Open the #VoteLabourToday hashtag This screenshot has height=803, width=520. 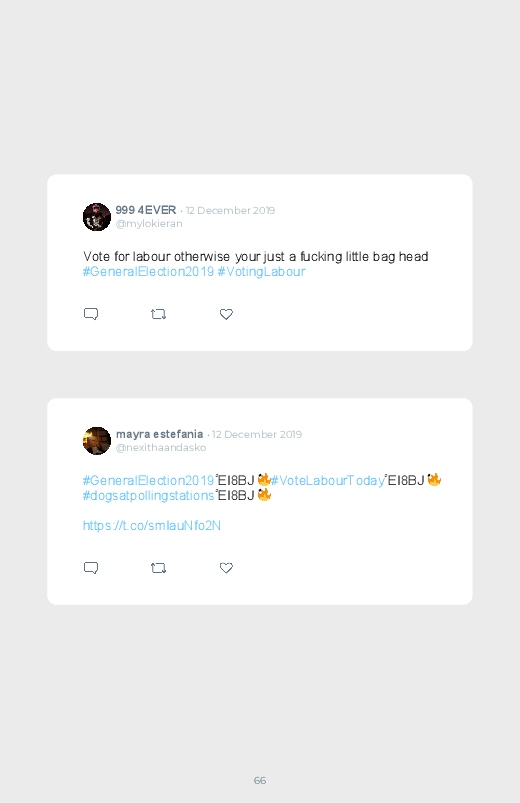coord(328,480)
